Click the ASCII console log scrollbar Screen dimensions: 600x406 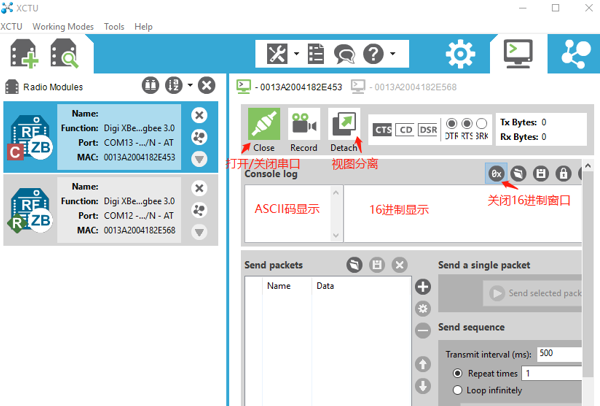(336, 214)
